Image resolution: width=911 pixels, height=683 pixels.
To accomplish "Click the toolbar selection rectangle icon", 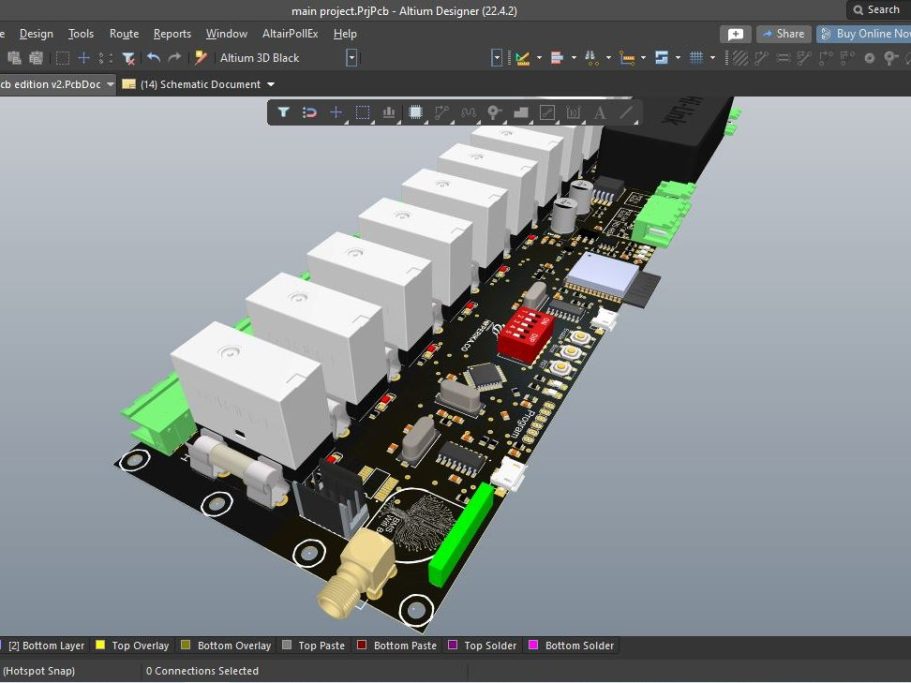I will [x=62, y=58].
